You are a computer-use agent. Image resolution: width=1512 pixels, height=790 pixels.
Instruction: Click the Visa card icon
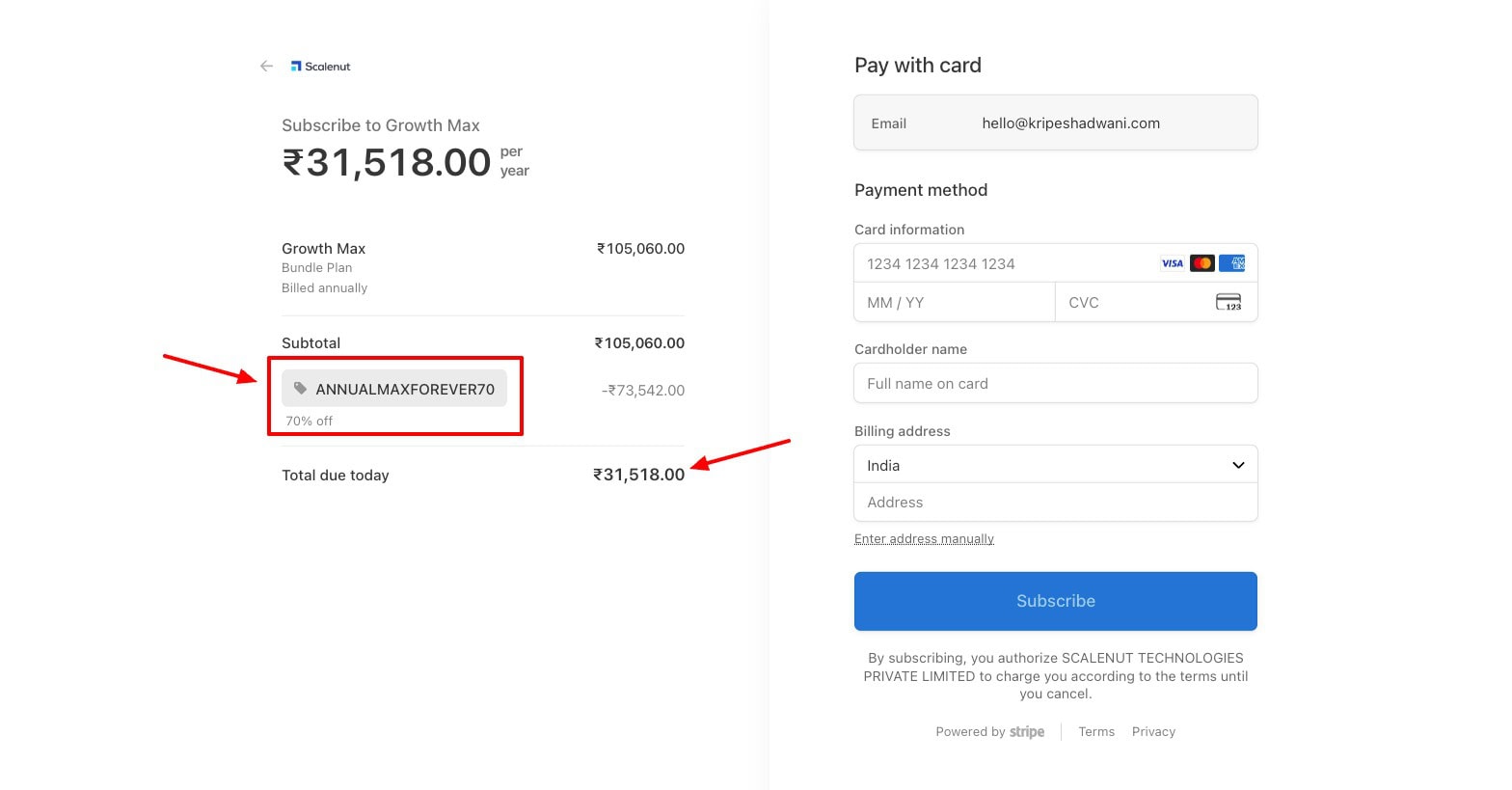pos(1172,263)
